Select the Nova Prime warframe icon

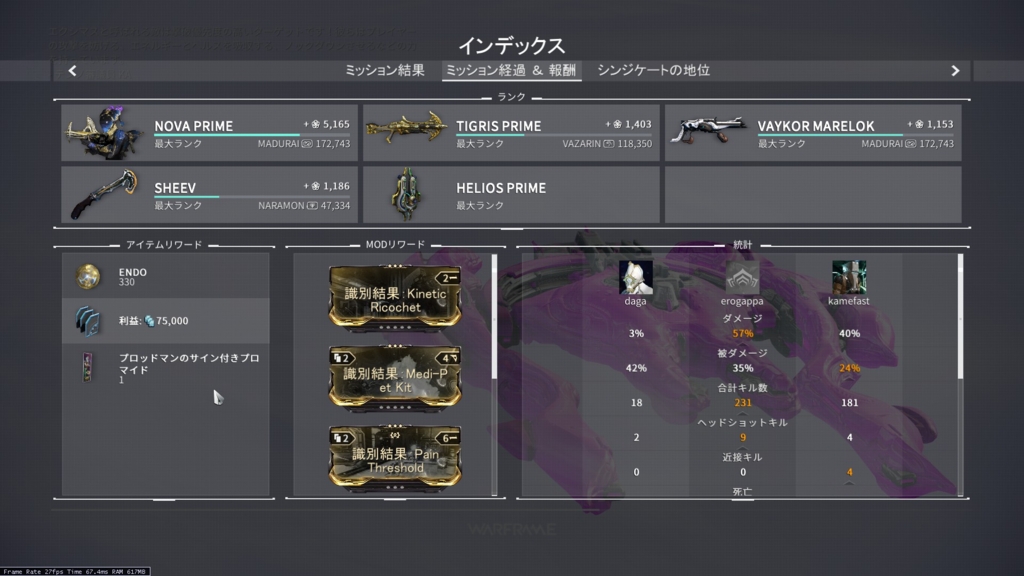coord(104,133)
